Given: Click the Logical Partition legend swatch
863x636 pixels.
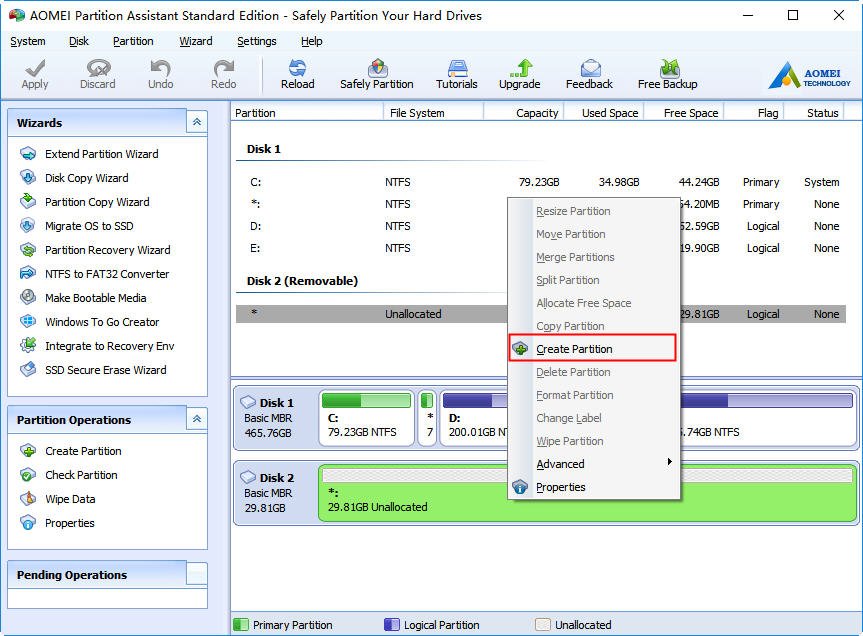Looking at the screenshot, I should click(392, 625).
